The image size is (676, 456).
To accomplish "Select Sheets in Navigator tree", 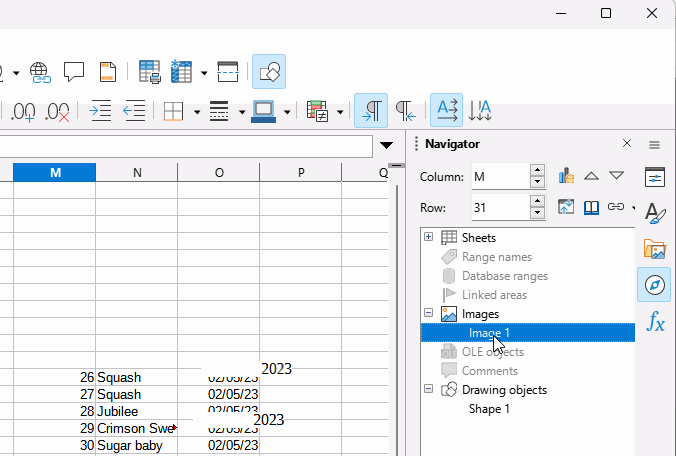I will coord(479,237).
